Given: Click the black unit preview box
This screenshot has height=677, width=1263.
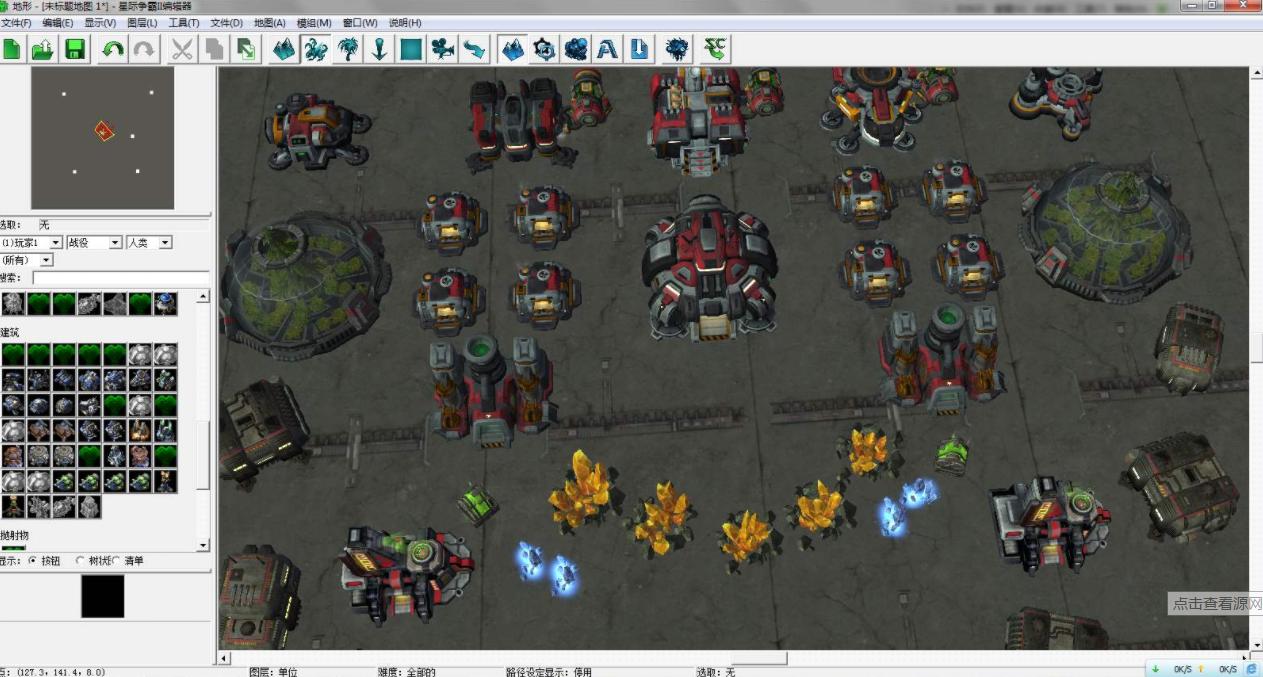Looking at the screenshot, I should pos(102,596).
